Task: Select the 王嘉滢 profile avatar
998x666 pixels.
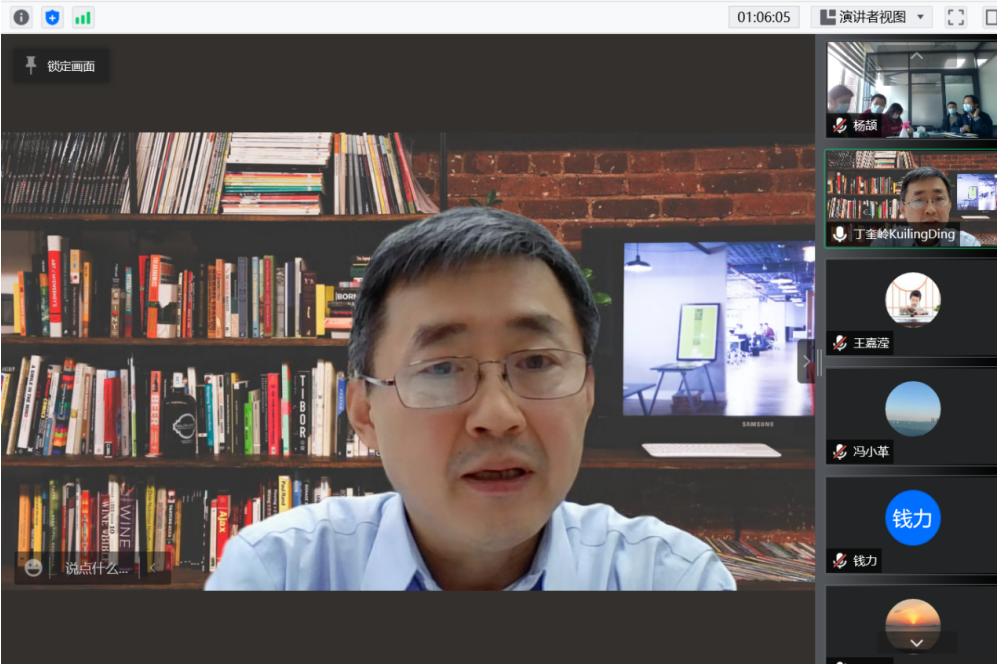Action: pyautogui.click(x=913, y=300)
